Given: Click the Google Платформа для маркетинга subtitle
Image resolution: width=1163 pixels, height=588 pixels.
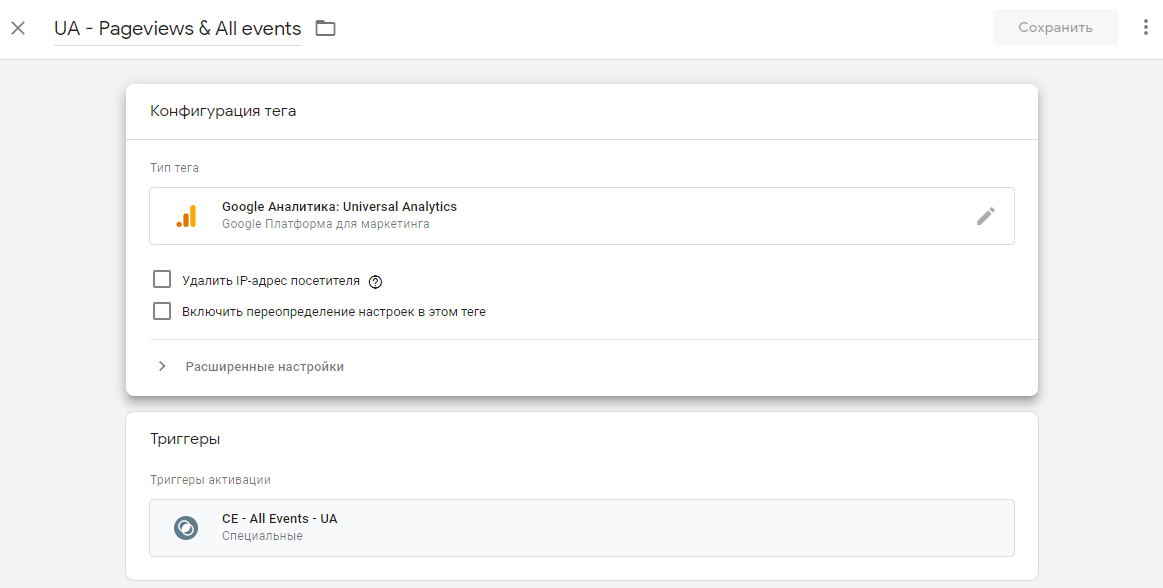Looking at the screenshot, I should [325, 224].
